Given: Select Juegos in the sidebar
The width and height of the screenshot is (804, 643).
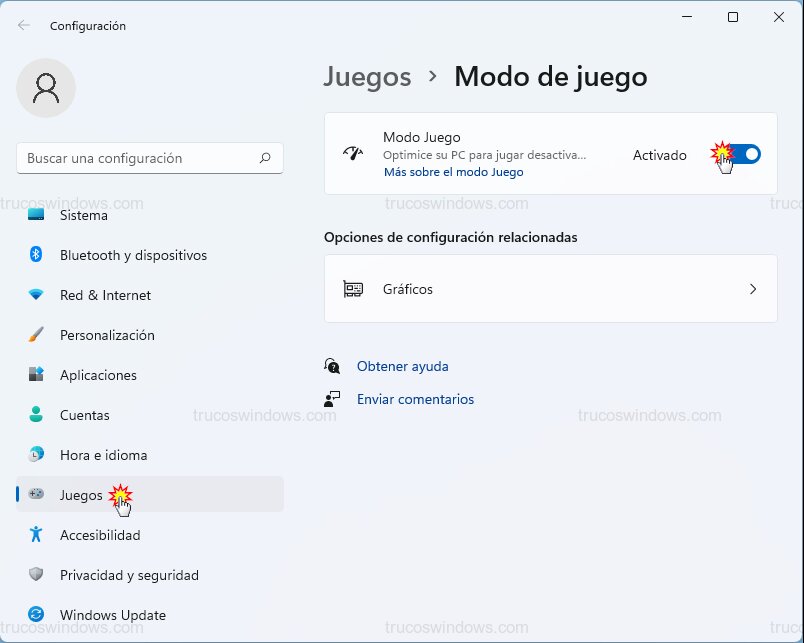Looking at the screenshot, I should point(82,494).
